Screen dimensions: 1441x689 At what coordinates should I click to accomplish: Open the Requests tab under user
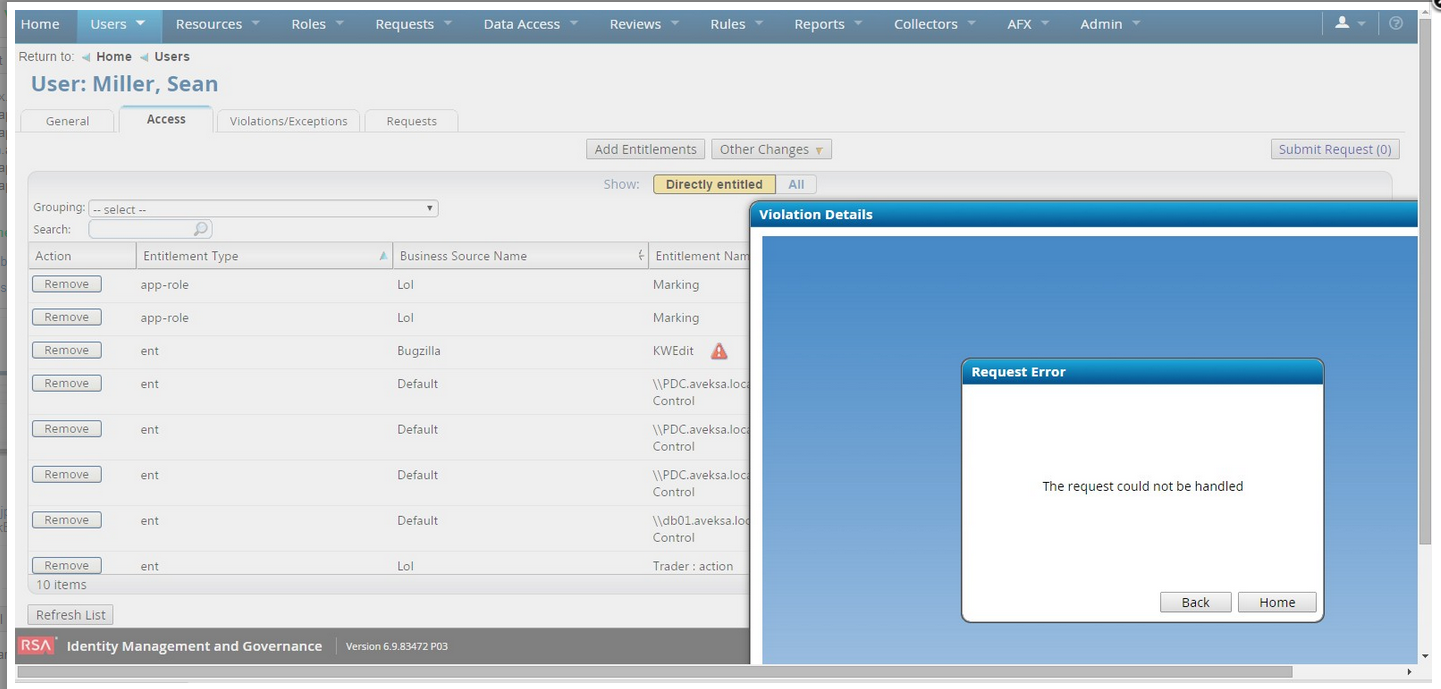point(411,121)
